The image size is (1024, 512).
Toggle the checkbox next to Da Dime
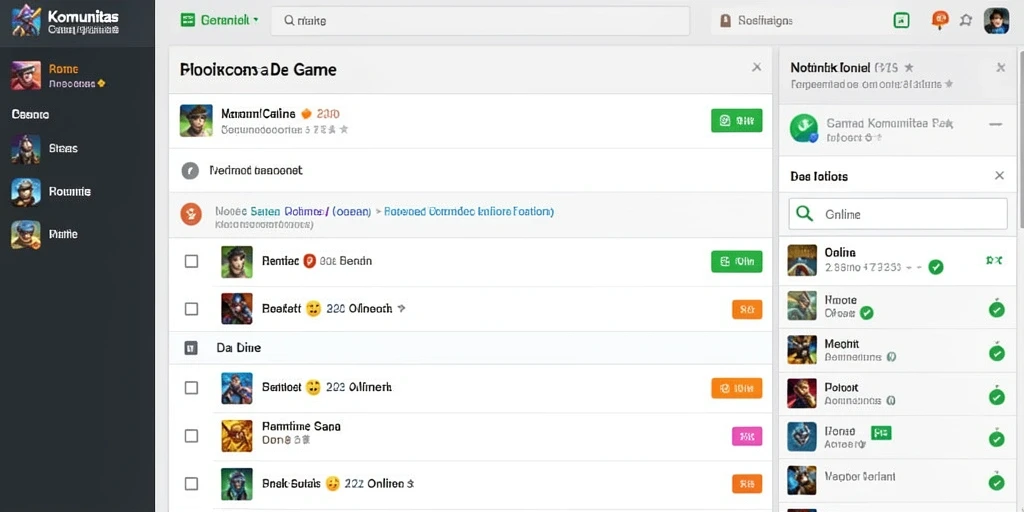click(191, 348)
